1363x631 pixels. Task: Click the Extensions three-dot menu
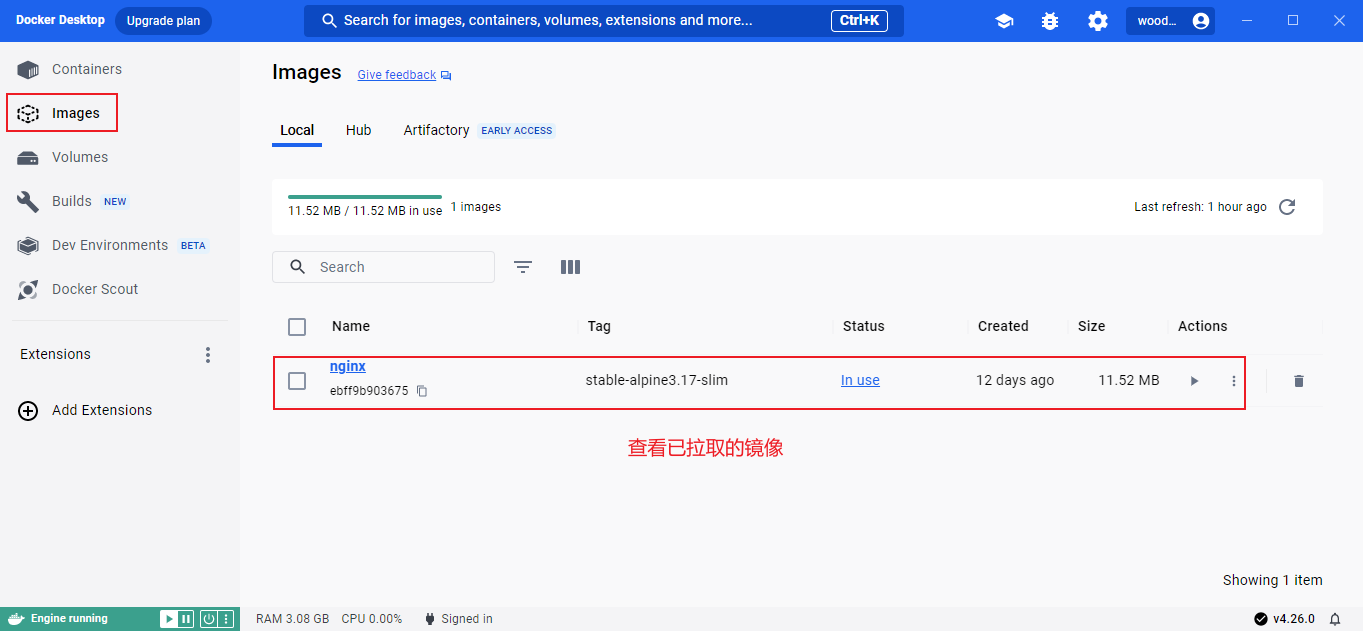pos(208,355)
